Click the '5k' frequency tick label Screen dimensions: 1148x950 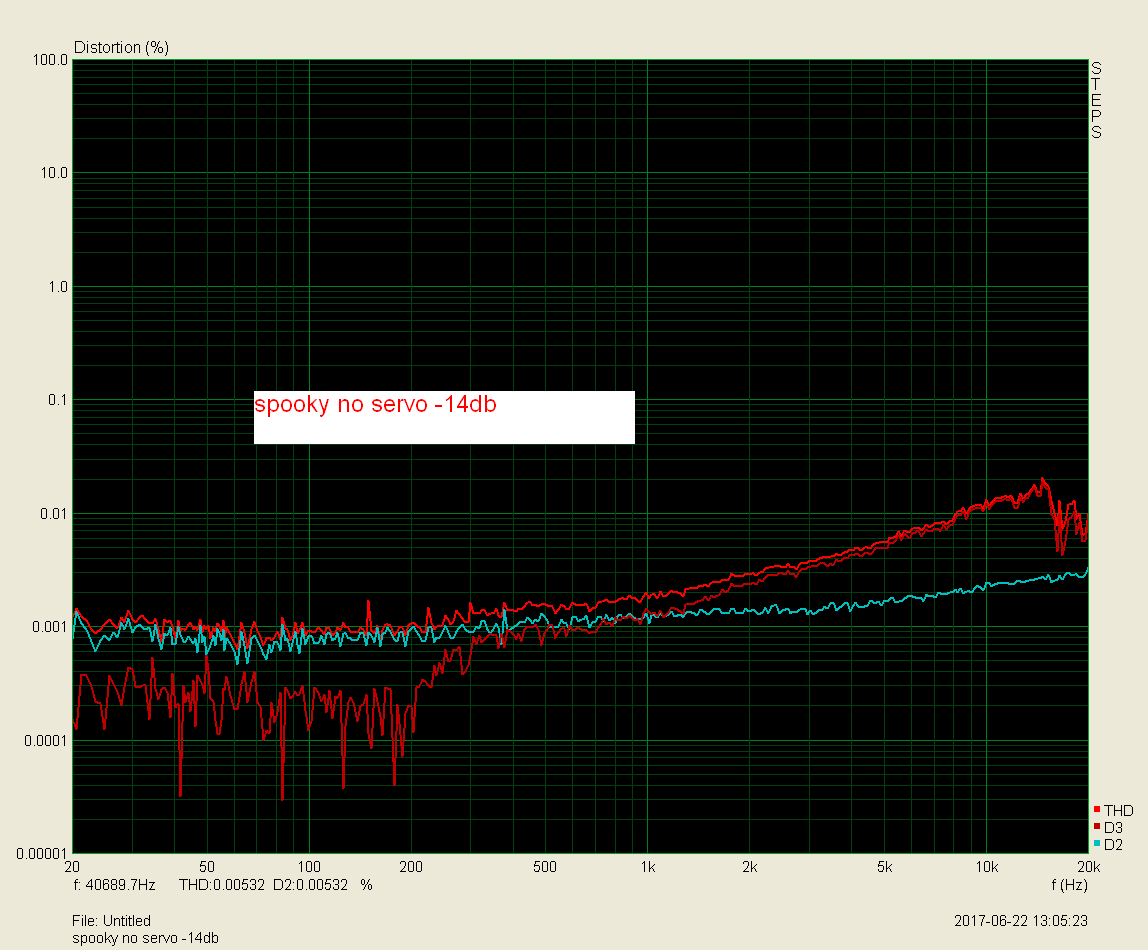[884, 867]
